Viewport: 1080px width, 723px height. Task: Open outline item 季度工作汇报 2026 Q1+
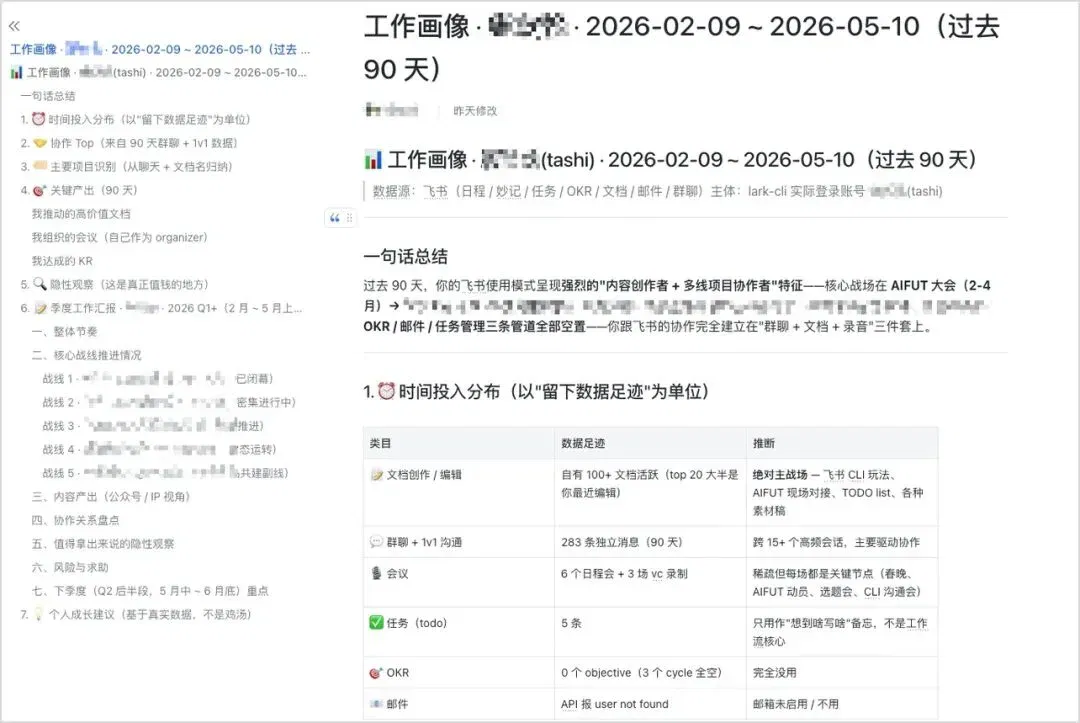pyautogui.click(x=161, y=308)
